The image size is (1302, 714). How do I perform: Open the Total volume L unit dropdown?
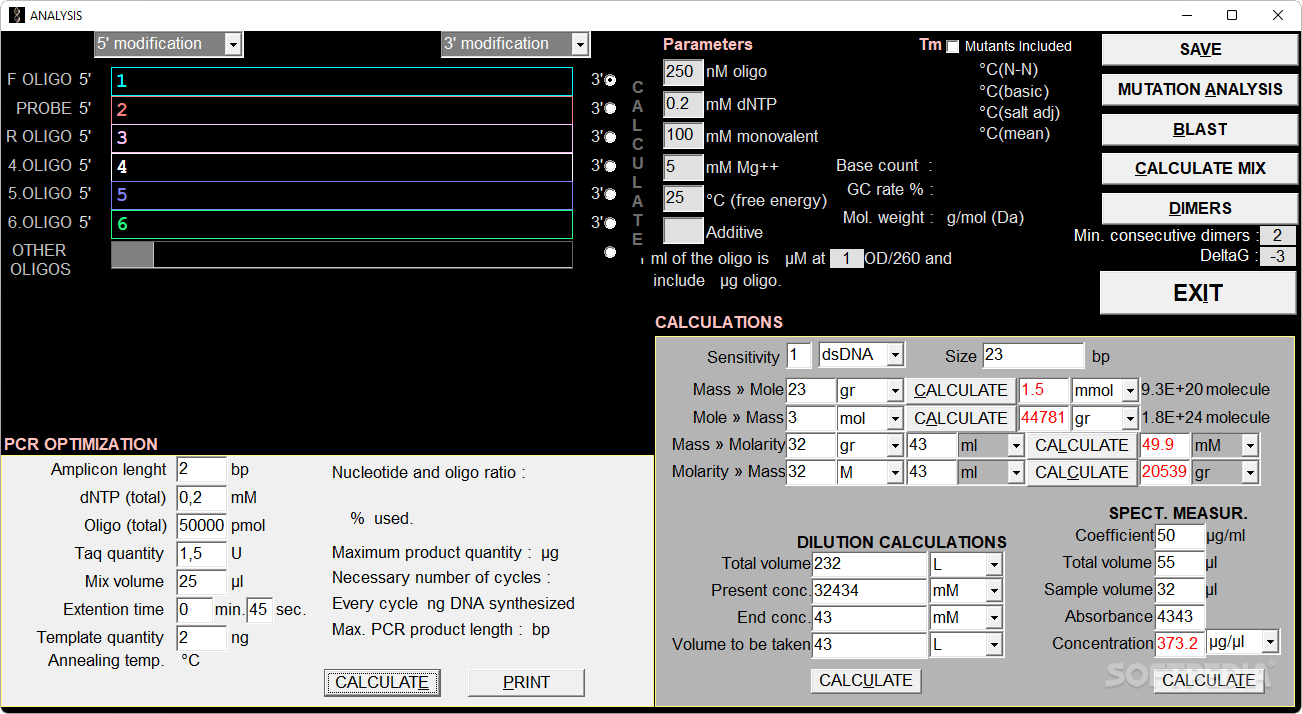993,564
